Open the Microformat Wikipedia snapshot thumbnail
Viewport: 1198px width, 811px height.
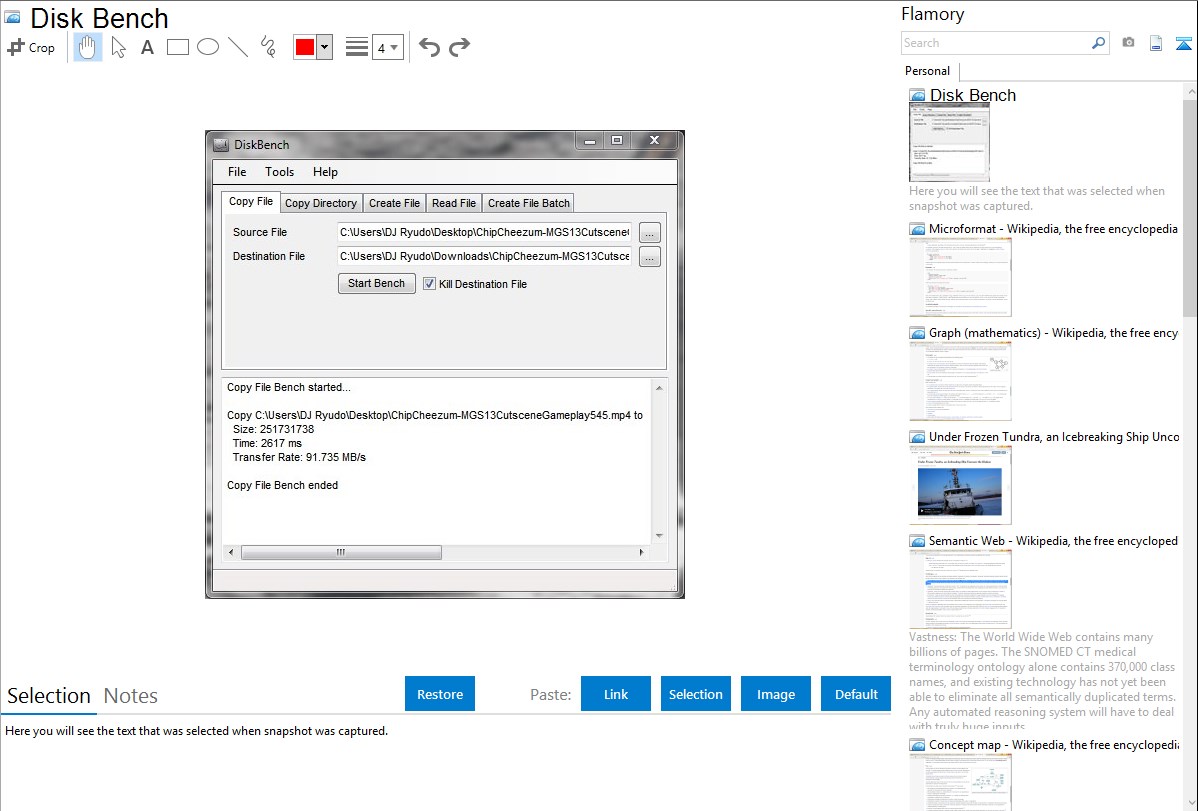coord(960,277)
